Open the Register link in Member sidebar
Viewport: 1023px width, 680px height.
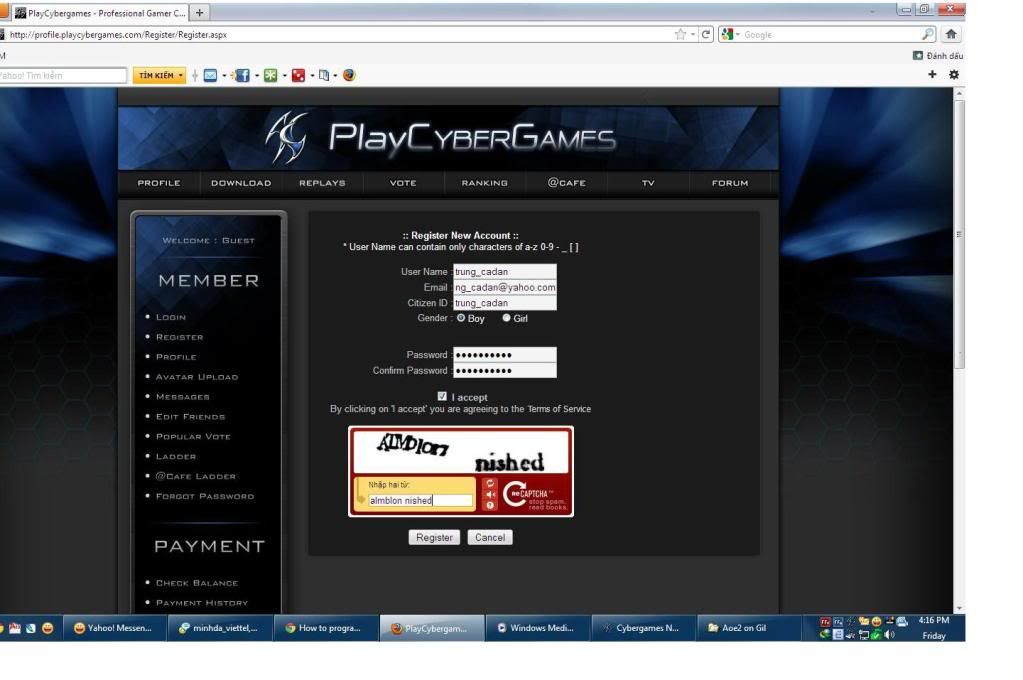coord(179,337)
